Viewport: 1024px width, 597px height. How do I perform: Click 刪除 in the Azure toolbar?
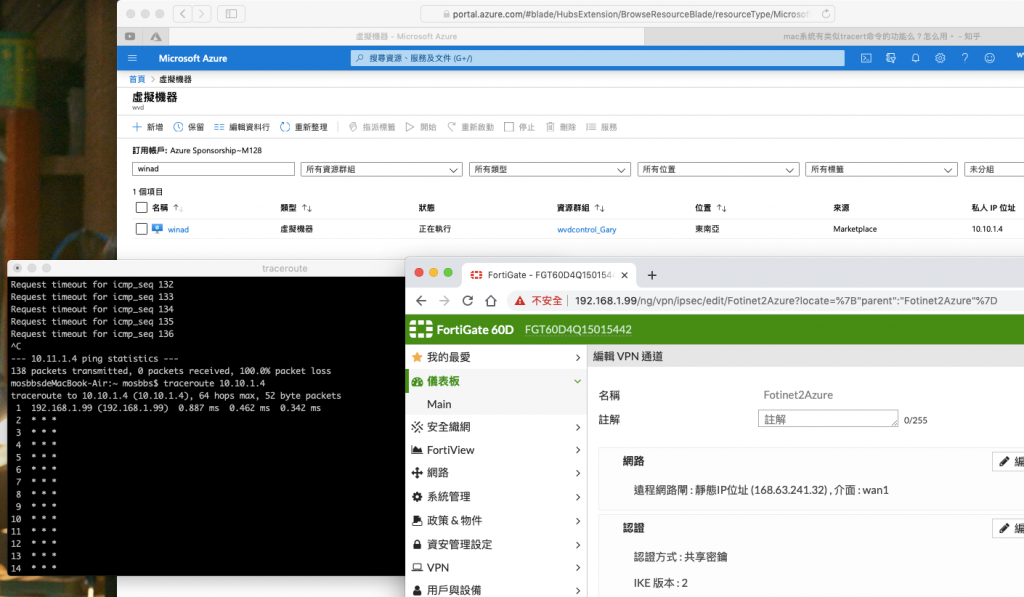point(561,127)
